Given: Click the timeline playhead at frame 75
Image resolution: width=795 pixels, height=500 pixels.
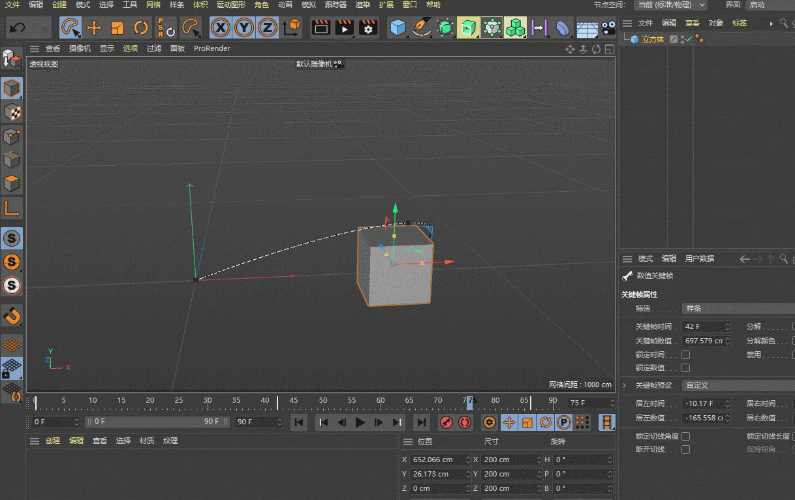Looking at the screenshot, I should [469, 403].
